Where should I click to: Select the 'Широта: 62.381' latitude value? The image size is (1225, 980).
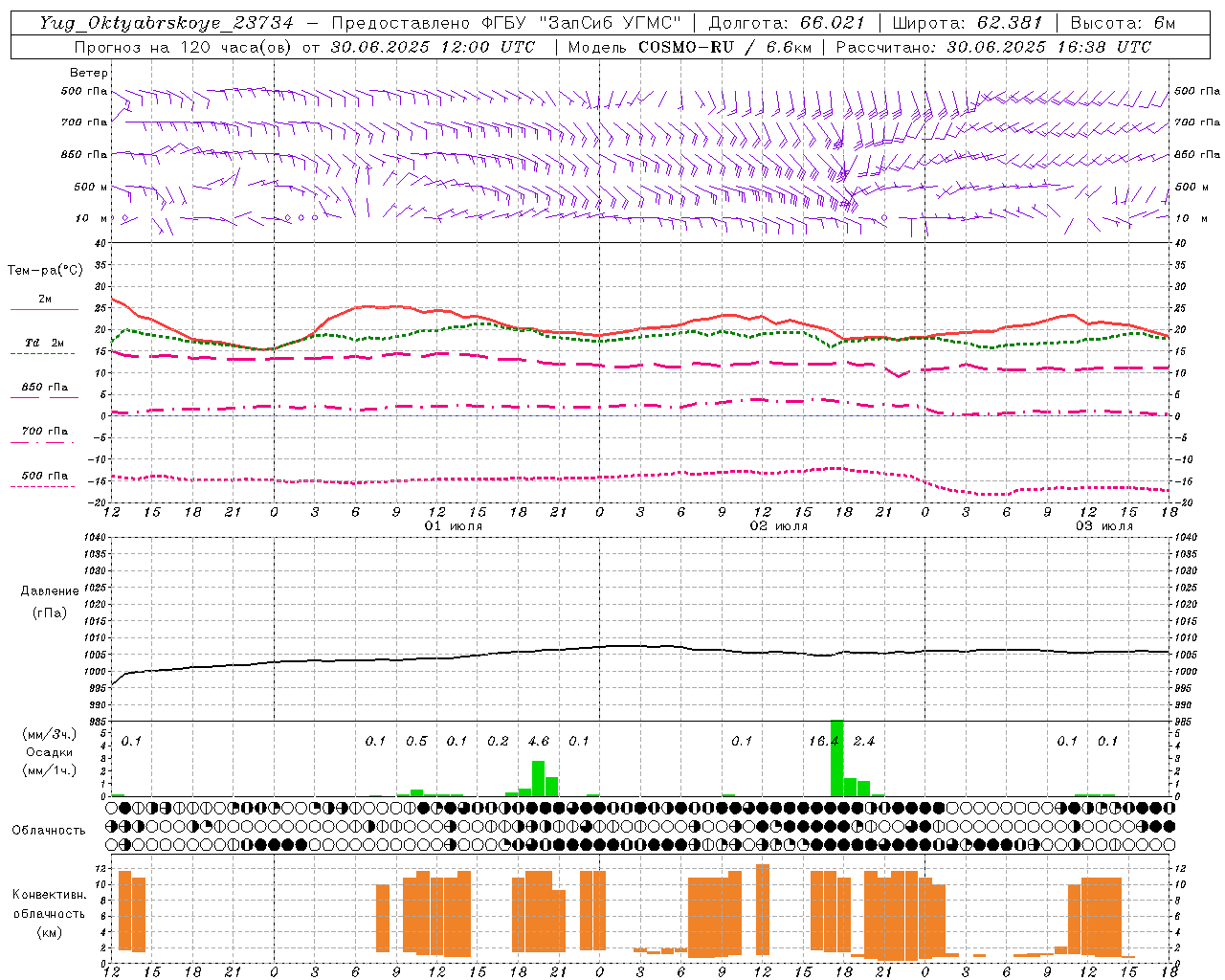click(x=967, y=23)
